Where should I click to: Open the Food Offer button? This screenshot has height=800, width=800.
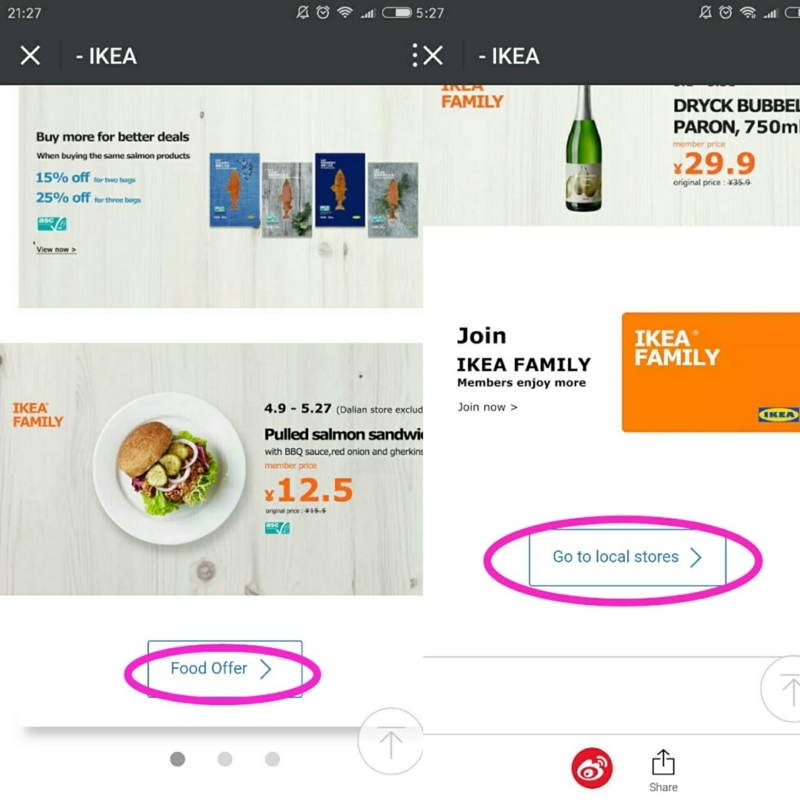coord(225,669)
